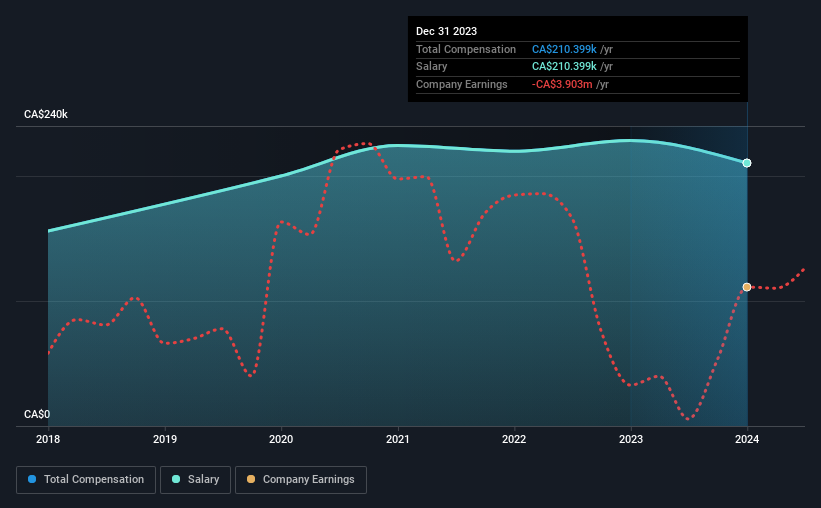Image resolution: width=821 pixels, height=508 pixels.
Task: Click the Company Earnings row label in tooltip
Action: tap(461, 84)
